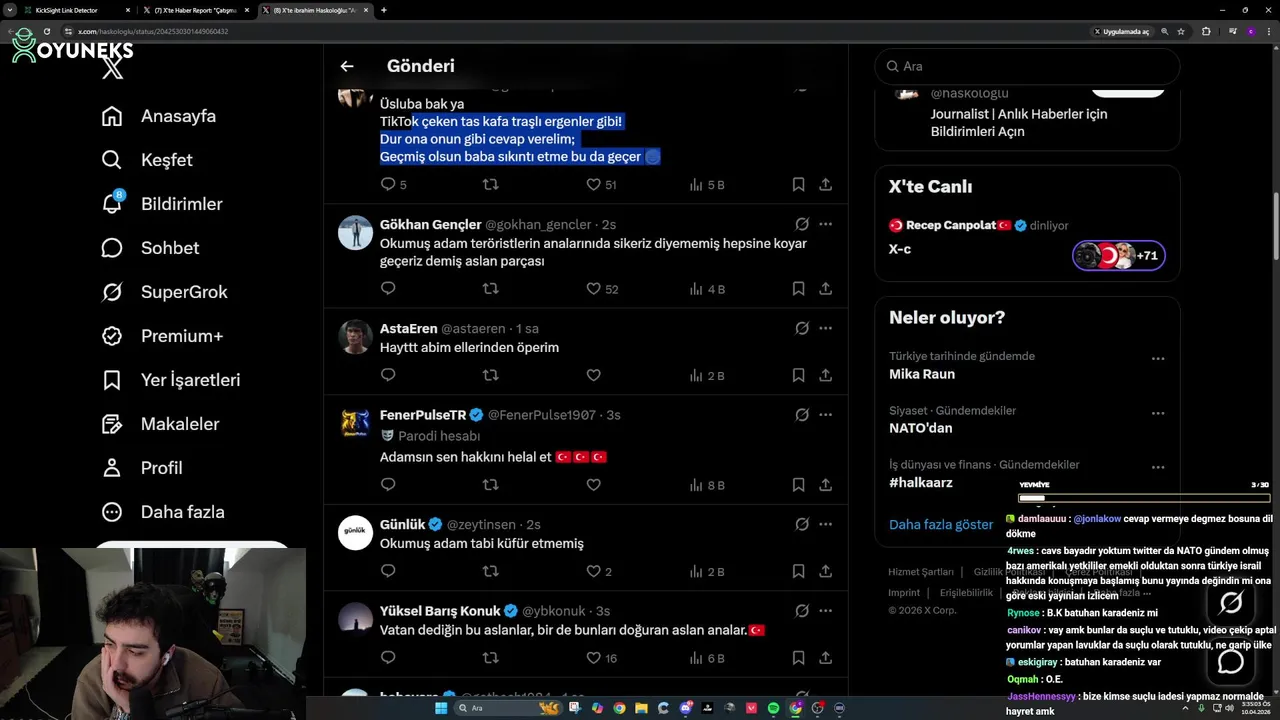Repost FenerPulseTR's reply
Image resolution: width=1280 pixels, height=720 pixels.
[x=490, y=485]
